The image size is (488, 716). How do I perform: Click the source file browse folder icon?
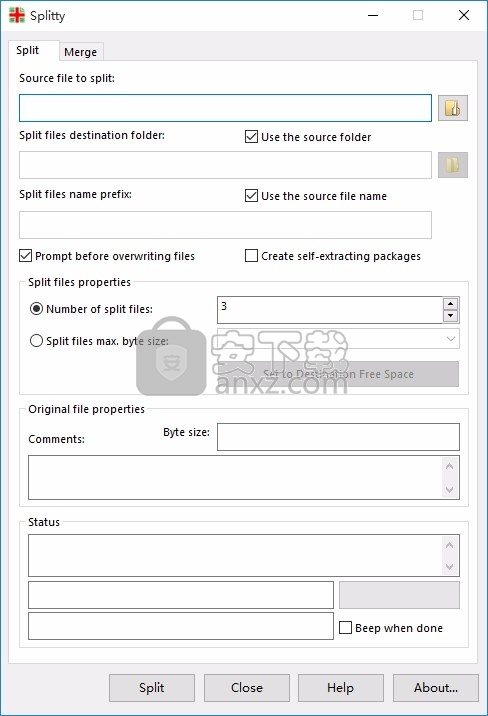click(x=452, y=108)
